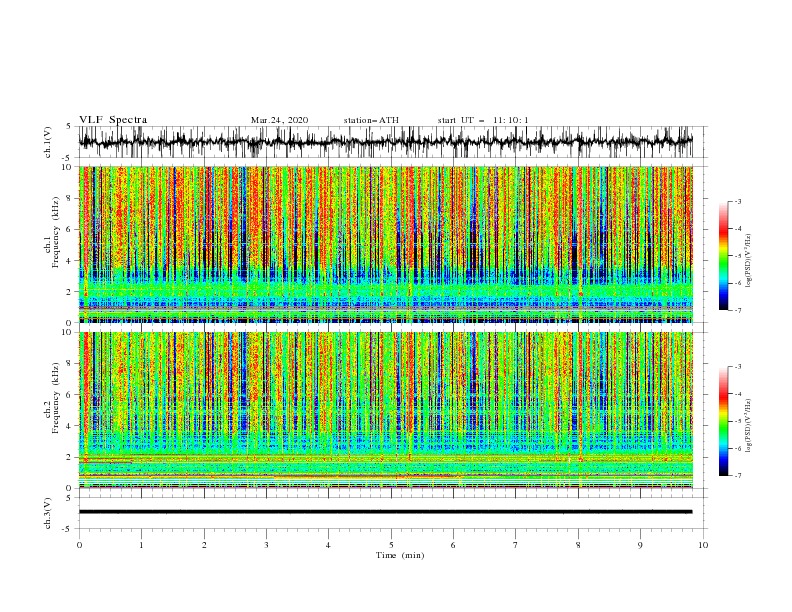Click the ch.1 voltage waveform trace
The height and width of the screenshot is (612, 792).
pyautogui.click(x=385, y=142)
